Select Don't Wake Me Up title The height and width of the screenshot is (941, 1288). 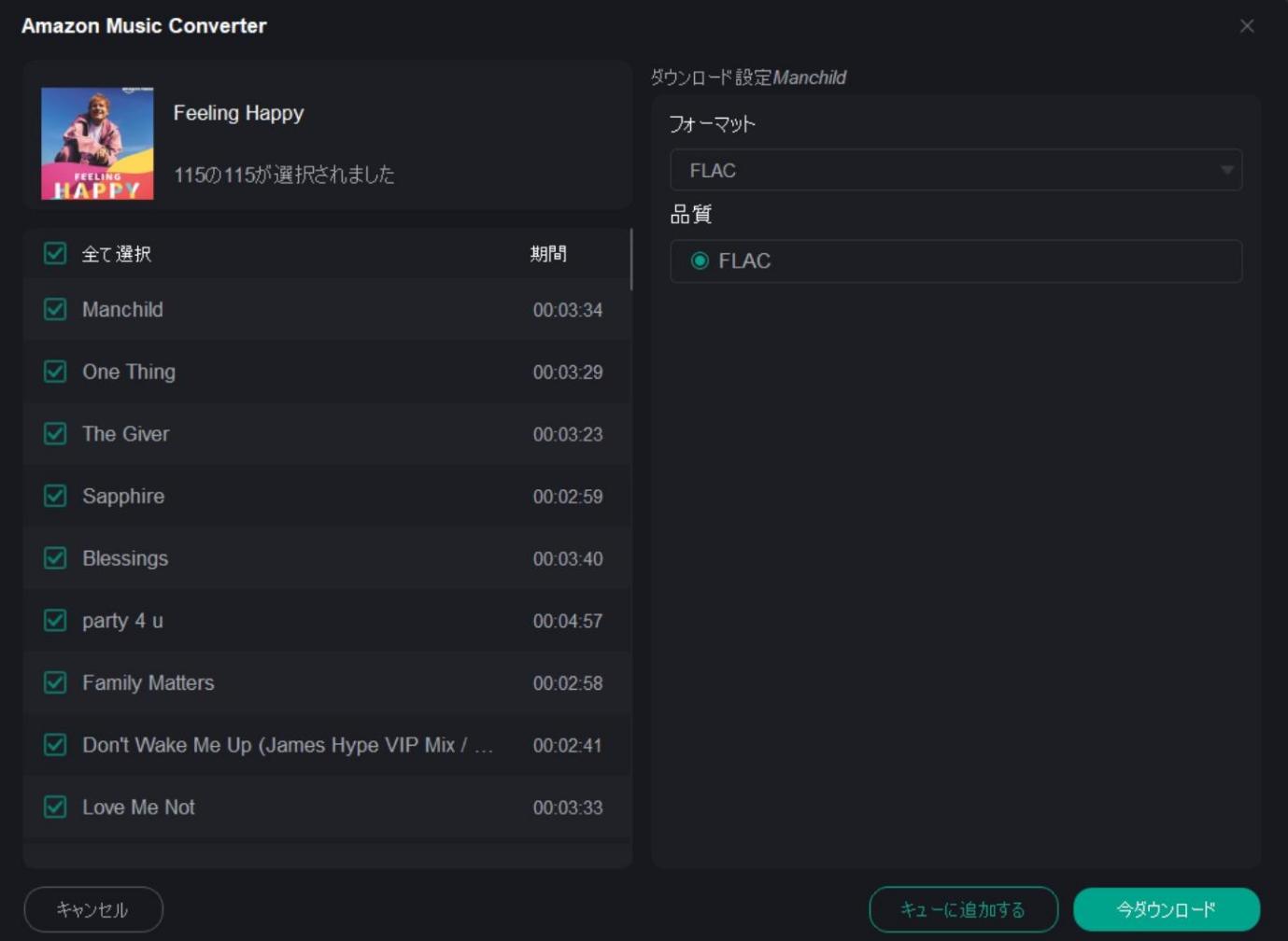[x=288, y=745]
